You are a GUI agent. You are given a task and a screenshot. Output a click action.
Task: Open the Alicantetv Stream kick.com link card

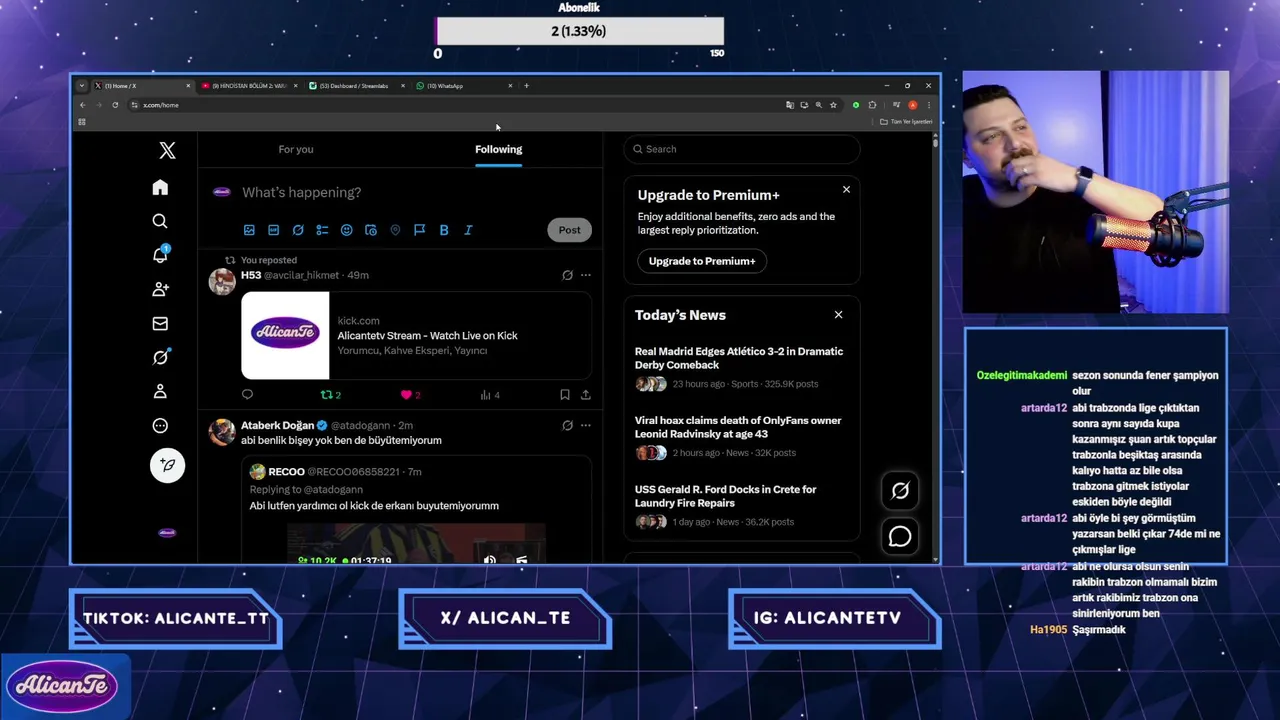click(416, 336)
